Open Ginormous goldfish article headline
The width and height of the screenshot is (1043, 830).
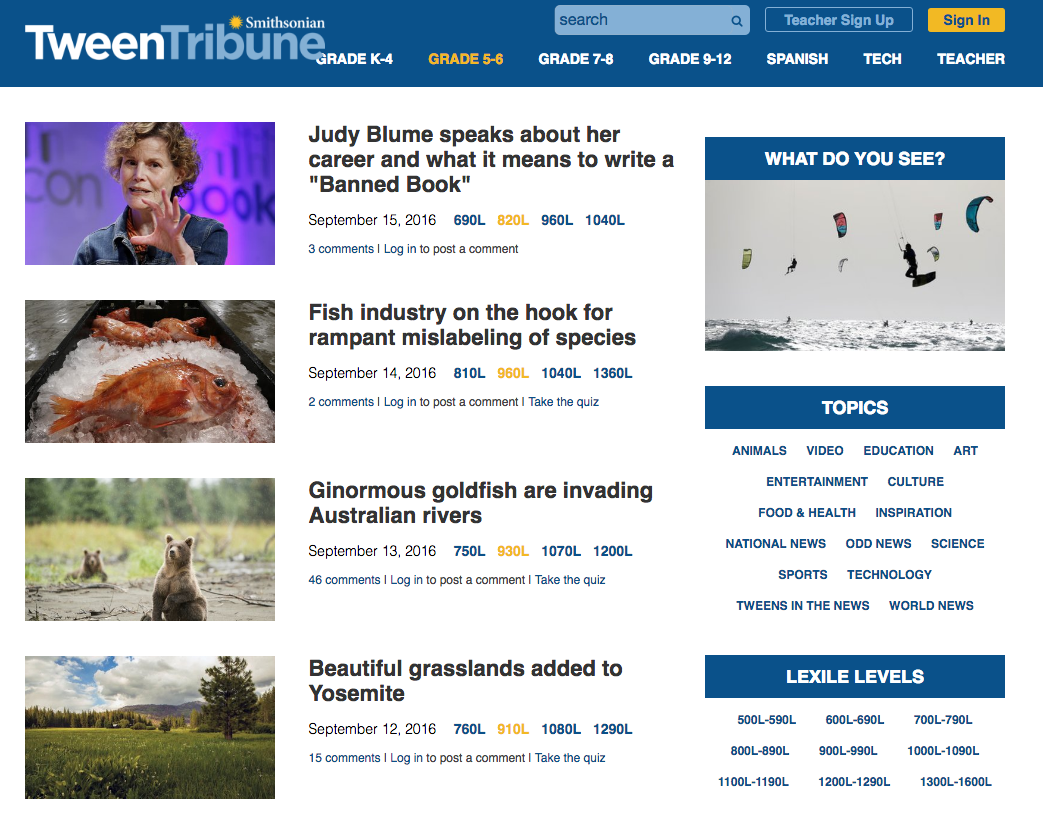pos(480,503)
